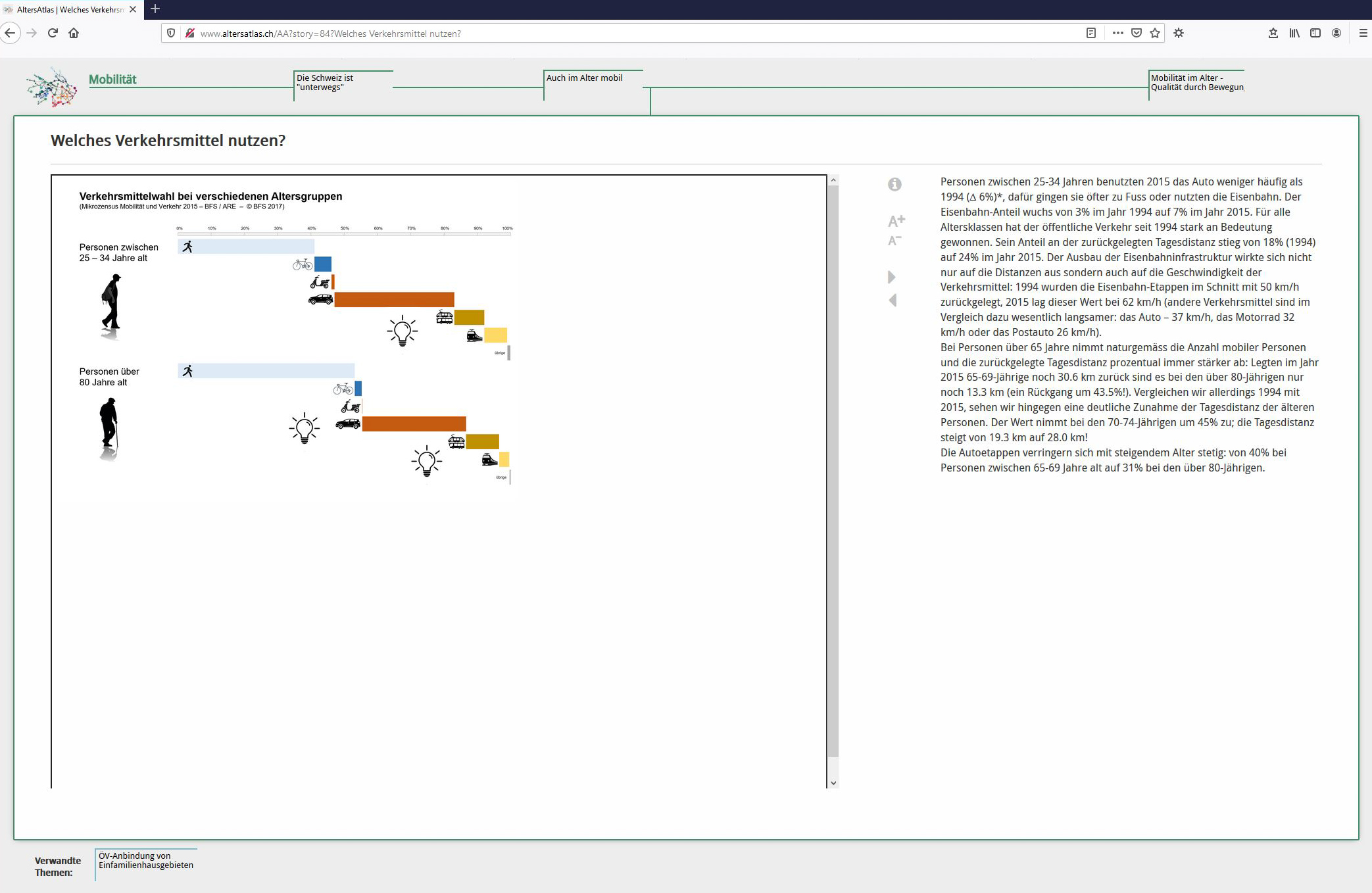1372x893 pixels.
Task: Click the lightbulb left of the over-80 car bar
Action: click(x=304, y=428)
